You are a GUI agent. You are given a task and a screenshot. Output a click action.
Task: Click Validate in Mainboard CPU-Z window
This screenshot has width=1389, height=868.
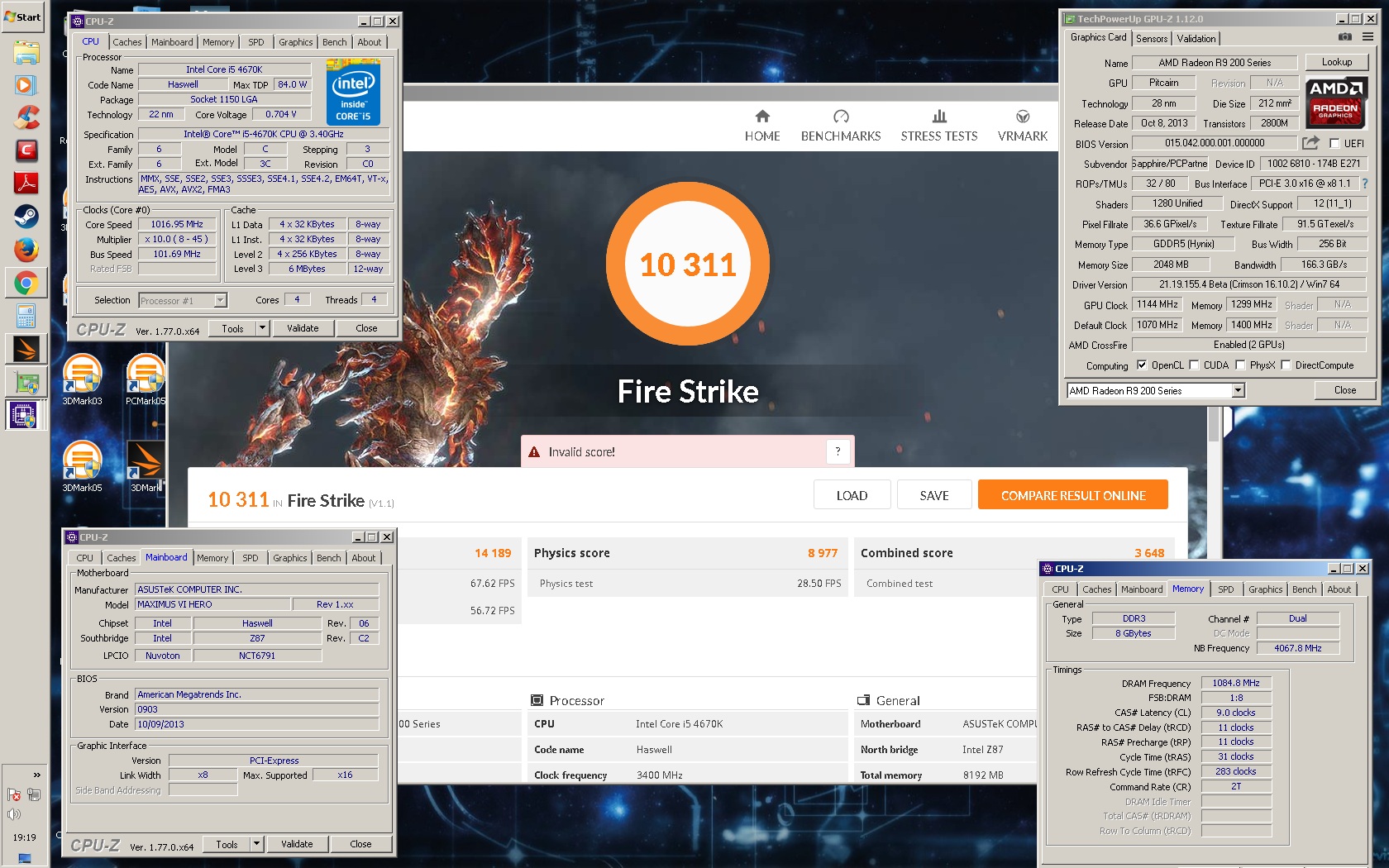pos(297,844)
